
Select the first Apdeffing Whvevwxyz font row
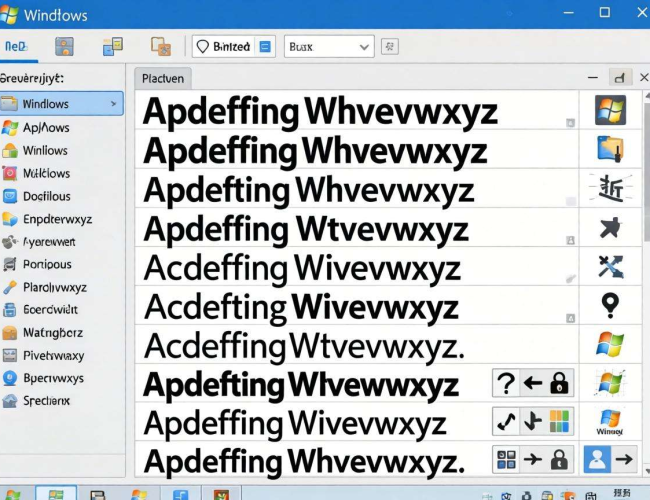coord(357,110)
